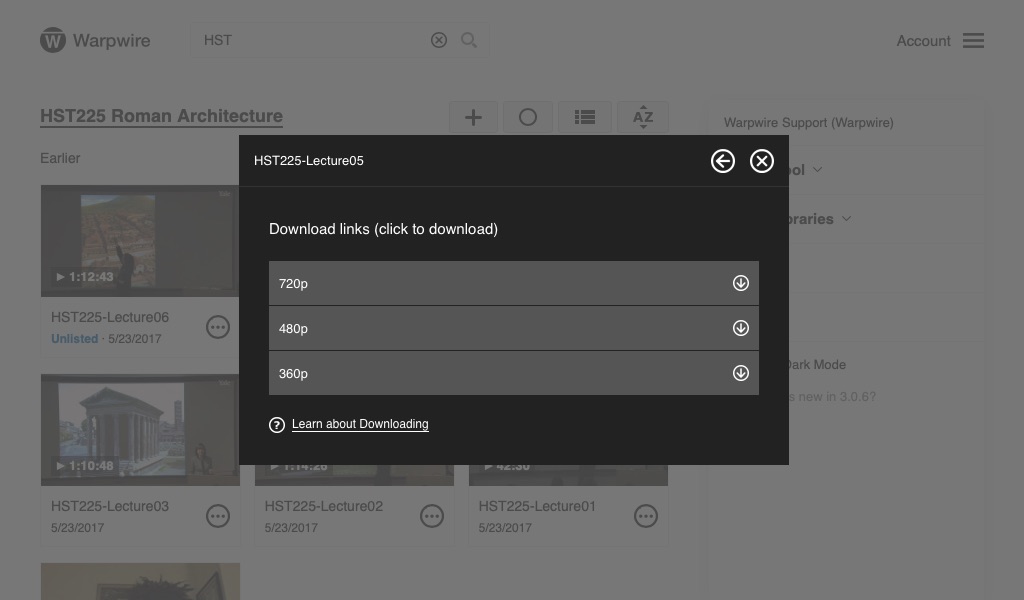Open options for HST225-Lecture03
1024x600 pixels.
pyautogui.click(x=218, y=516)
